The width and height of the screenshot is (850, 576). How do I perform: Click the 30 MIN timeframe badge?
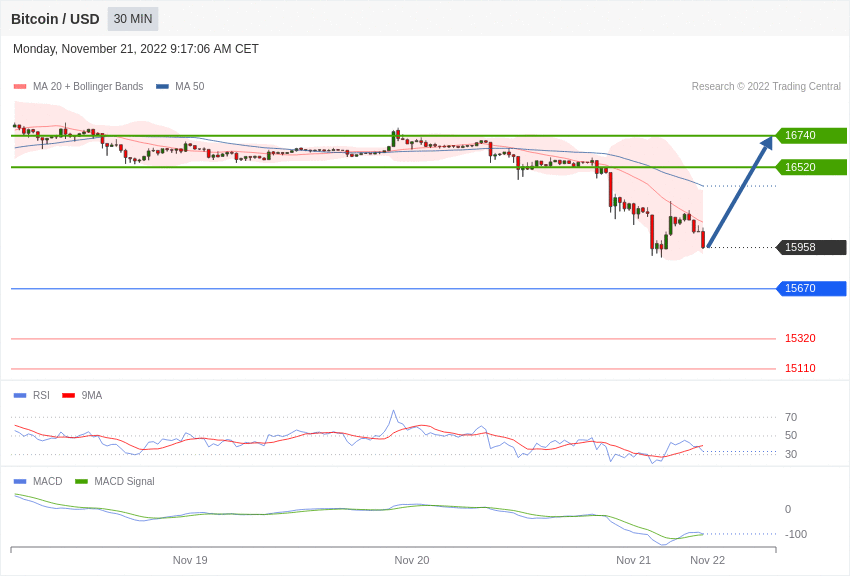(x=133, y=19)
